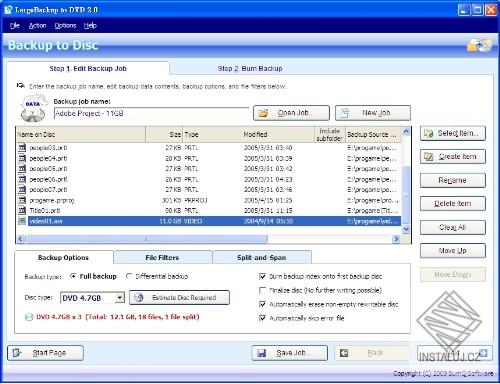The image size is (500, 384).
Task: Click the file icon of progame.prproj
Action: (22, 200)
